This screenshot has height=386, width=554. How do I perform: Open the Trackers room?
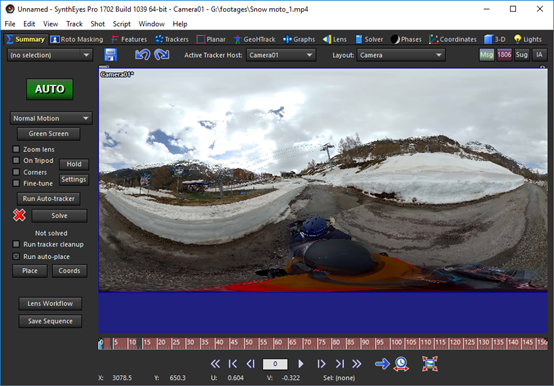(x=172, y=39)
